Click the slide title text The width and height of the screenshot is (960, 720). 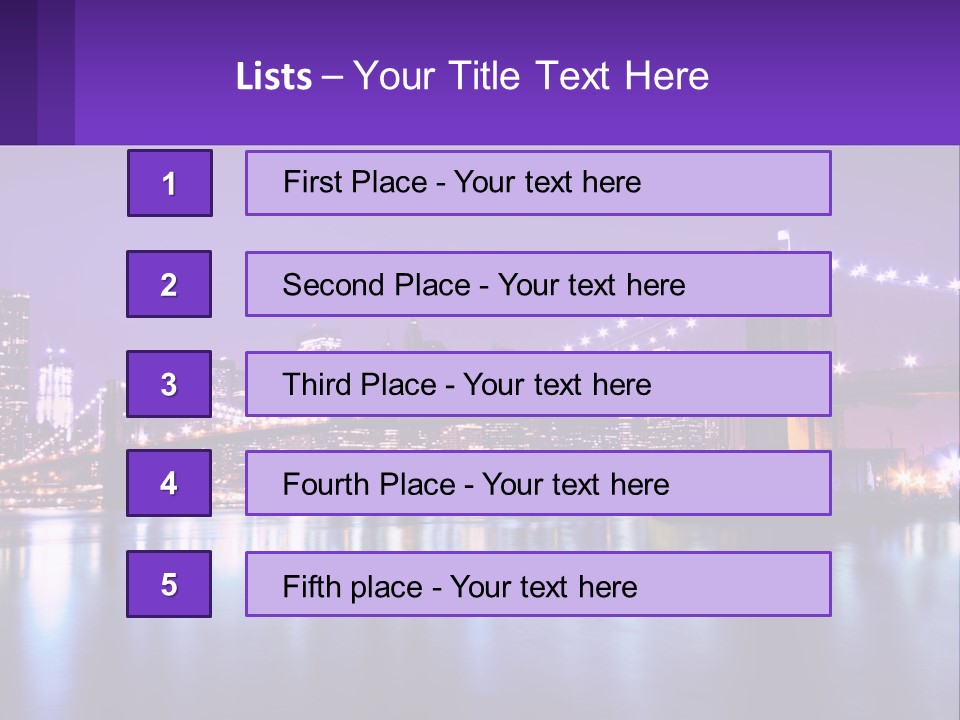point(472,76)
